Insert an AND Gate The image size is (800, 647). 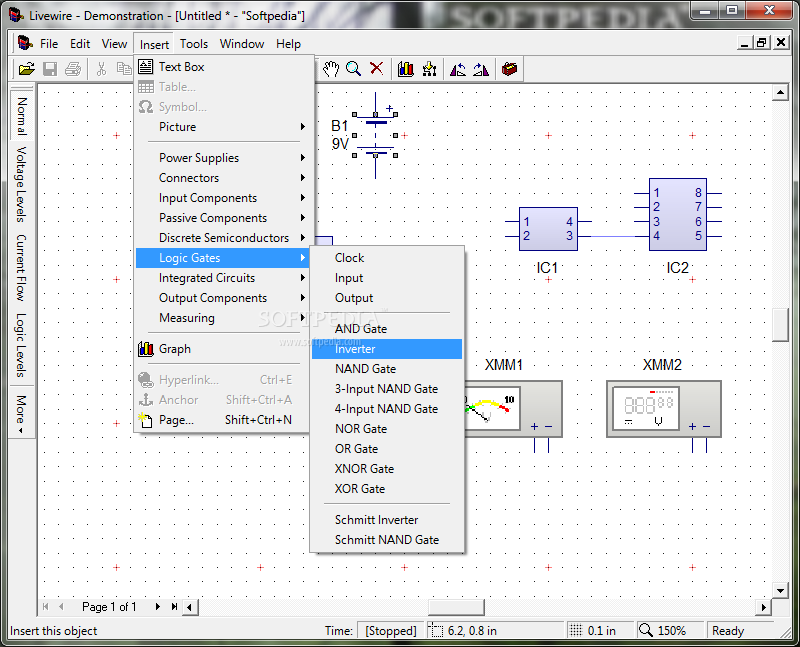[x=387, y=329]
